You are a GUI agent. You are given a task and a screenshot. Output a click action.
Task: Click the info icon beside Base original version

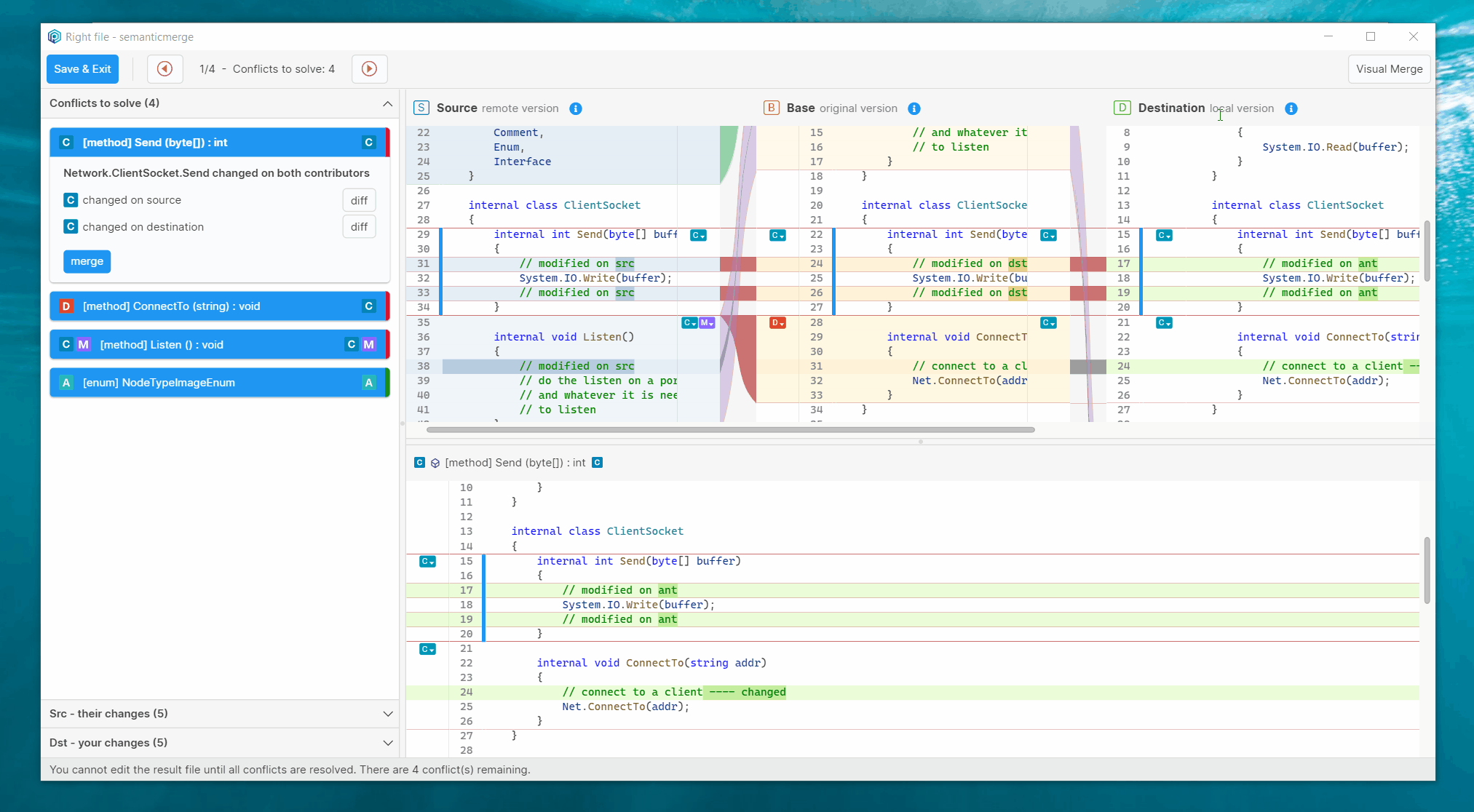coord(914,108)
